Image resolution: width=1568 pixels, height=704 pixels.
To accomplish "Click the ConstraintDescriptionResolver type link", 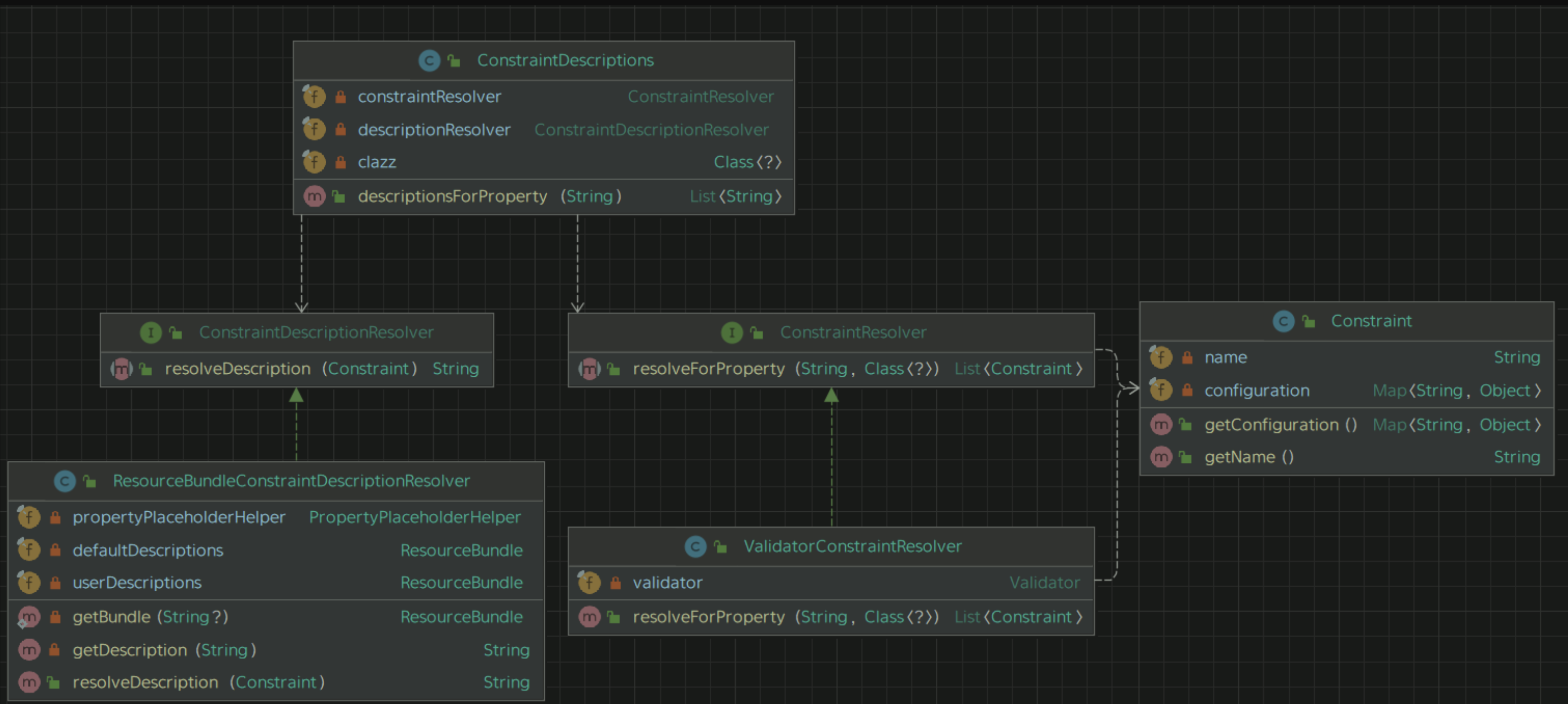I will [x=651, y=129].
